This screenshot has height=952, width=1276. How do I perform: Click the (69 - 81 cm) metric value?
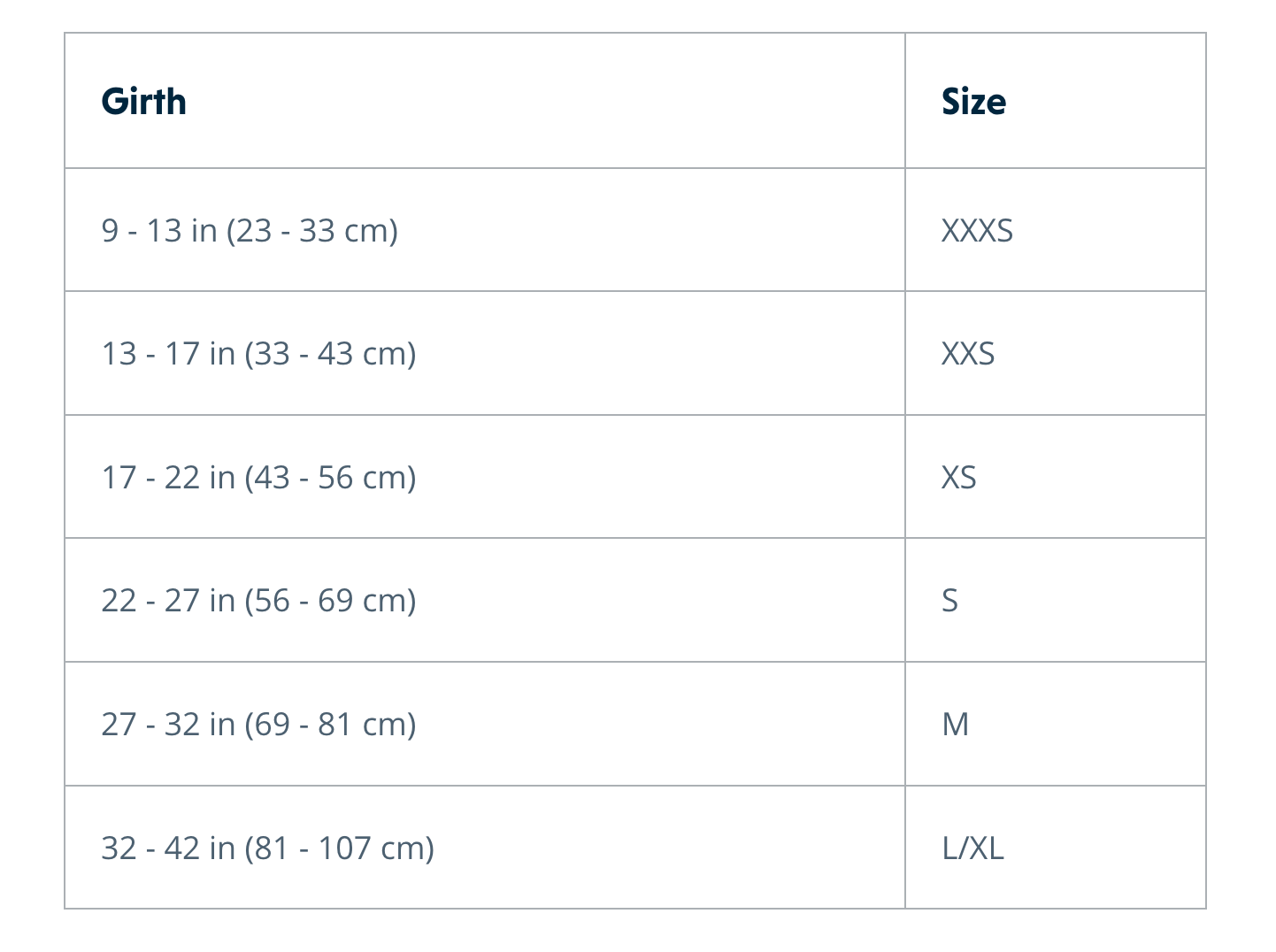[330, 725]
